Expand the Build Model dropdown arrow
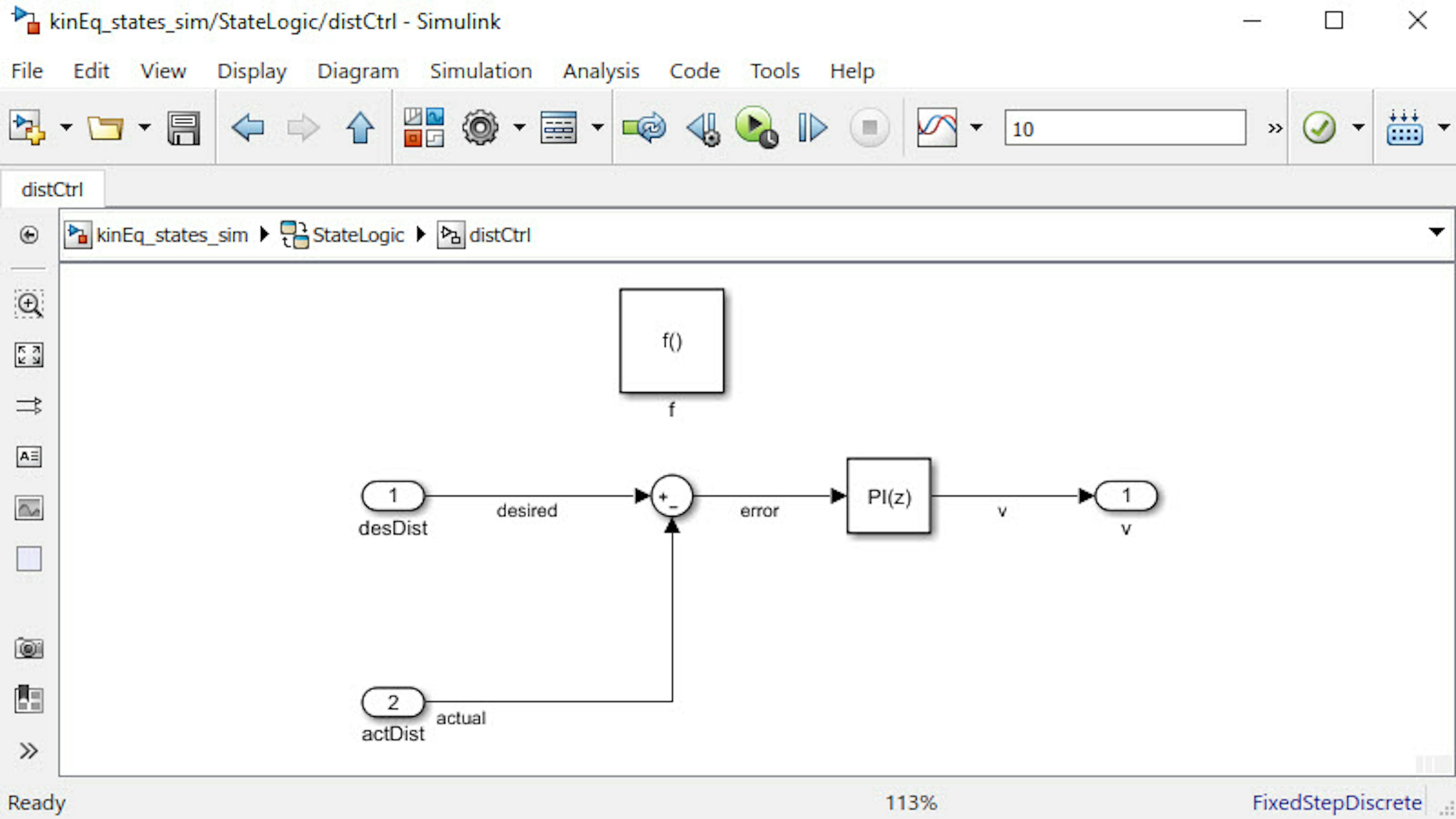Image resolution: width=1456 pixels, height=819 pixels. pos(1444,127)
